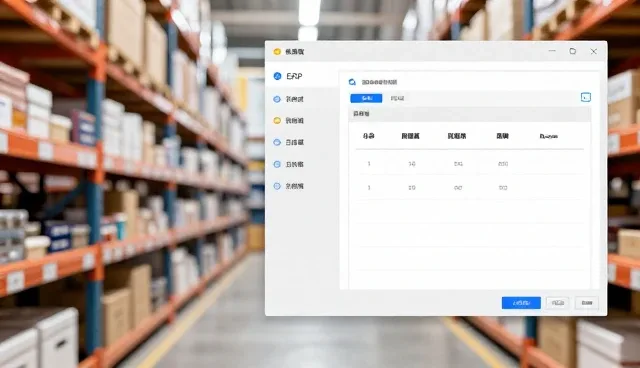640x368 pixels.
Task: Select the first data row of the table
Action: click(469, 164)
